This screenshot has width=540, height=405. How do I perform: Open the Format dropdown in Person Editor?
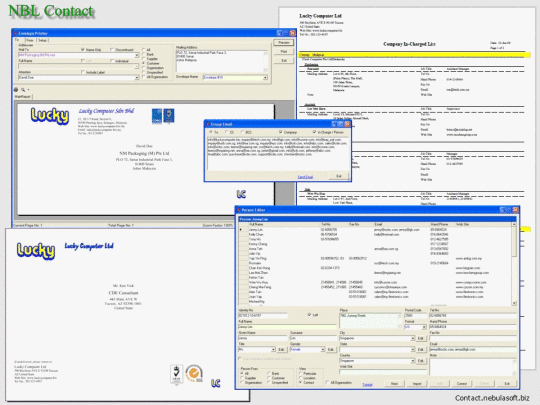[x=424, y=327]
